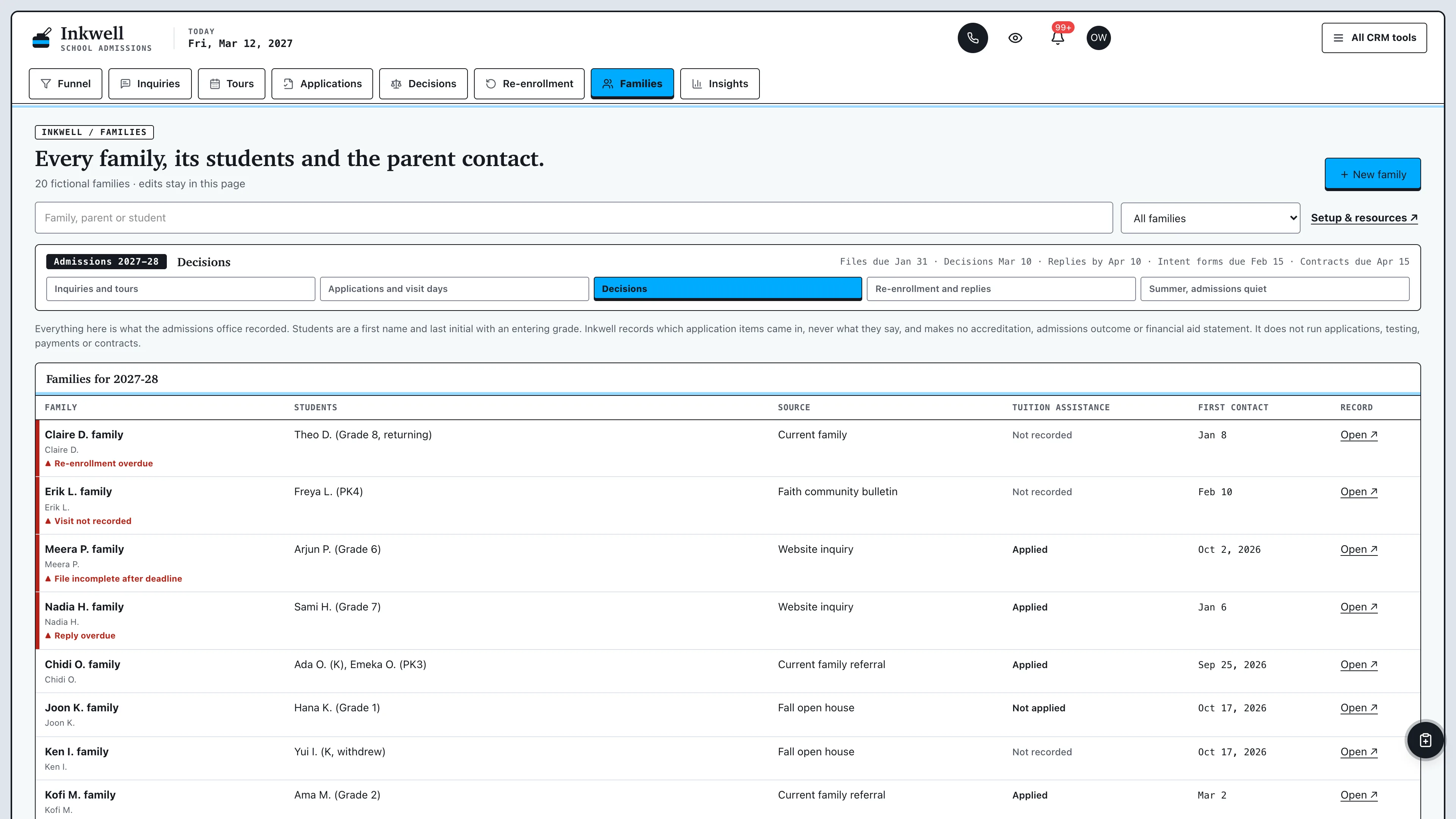Click the Inkwell inkpot logo
This screenshot has width=1456, height=819.
(42, 38)
